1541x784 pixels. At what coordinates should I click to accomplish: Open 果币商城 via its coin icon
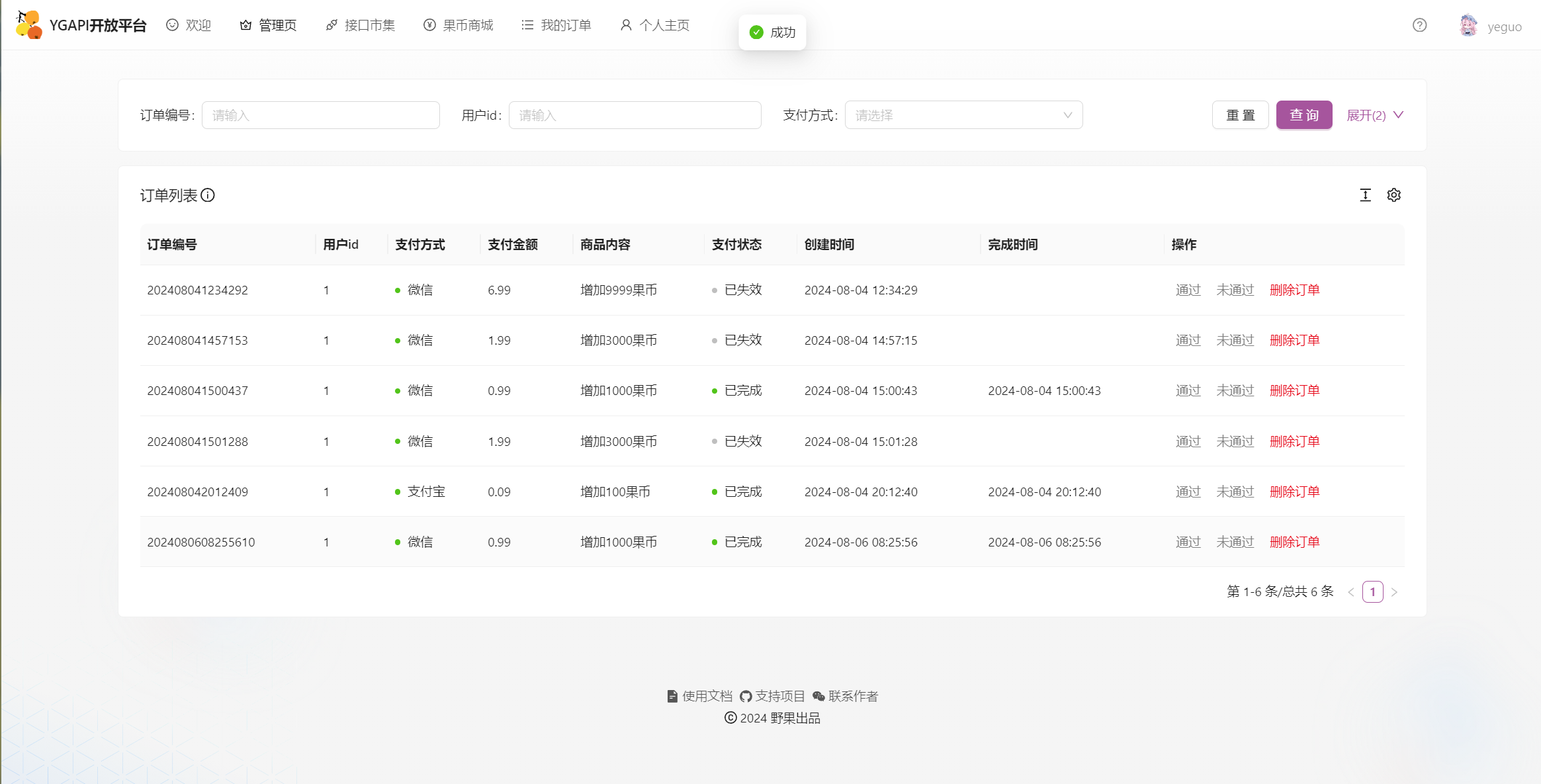click(429, 24)
